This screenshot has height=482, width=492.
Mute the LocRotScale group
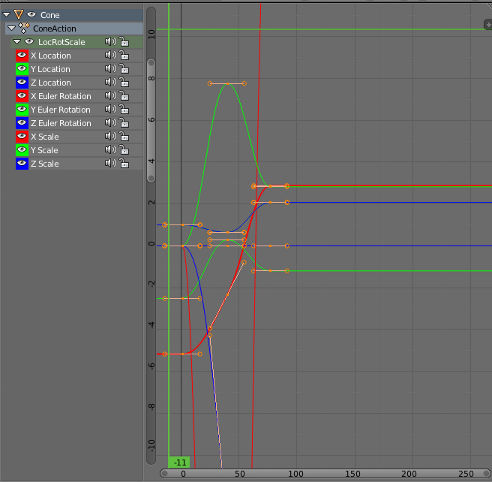tap(110, 42)
